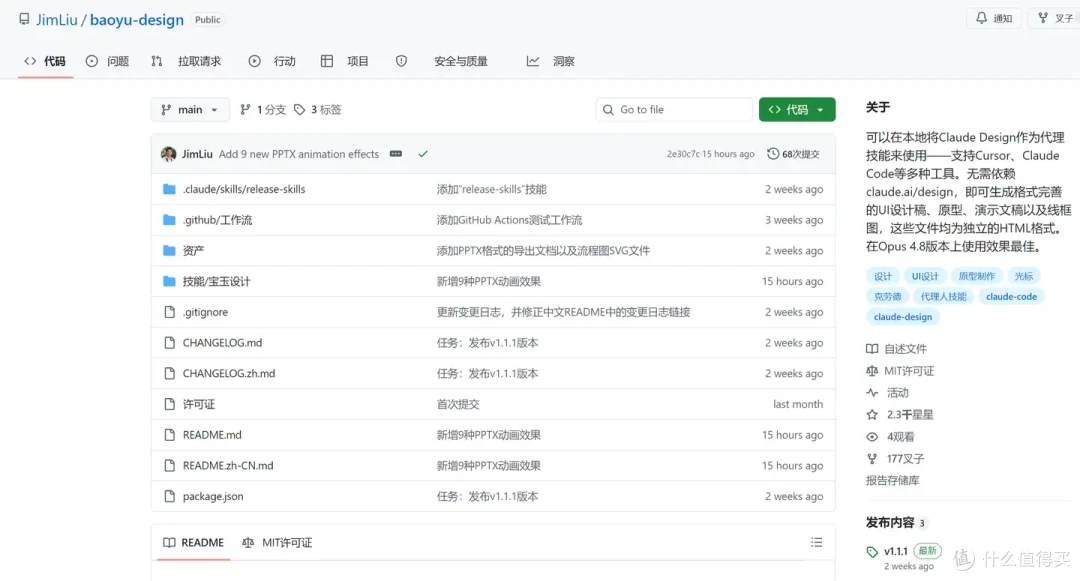Click the UI设计 topic tag
1080x581 pixels.
pos(925,276)
